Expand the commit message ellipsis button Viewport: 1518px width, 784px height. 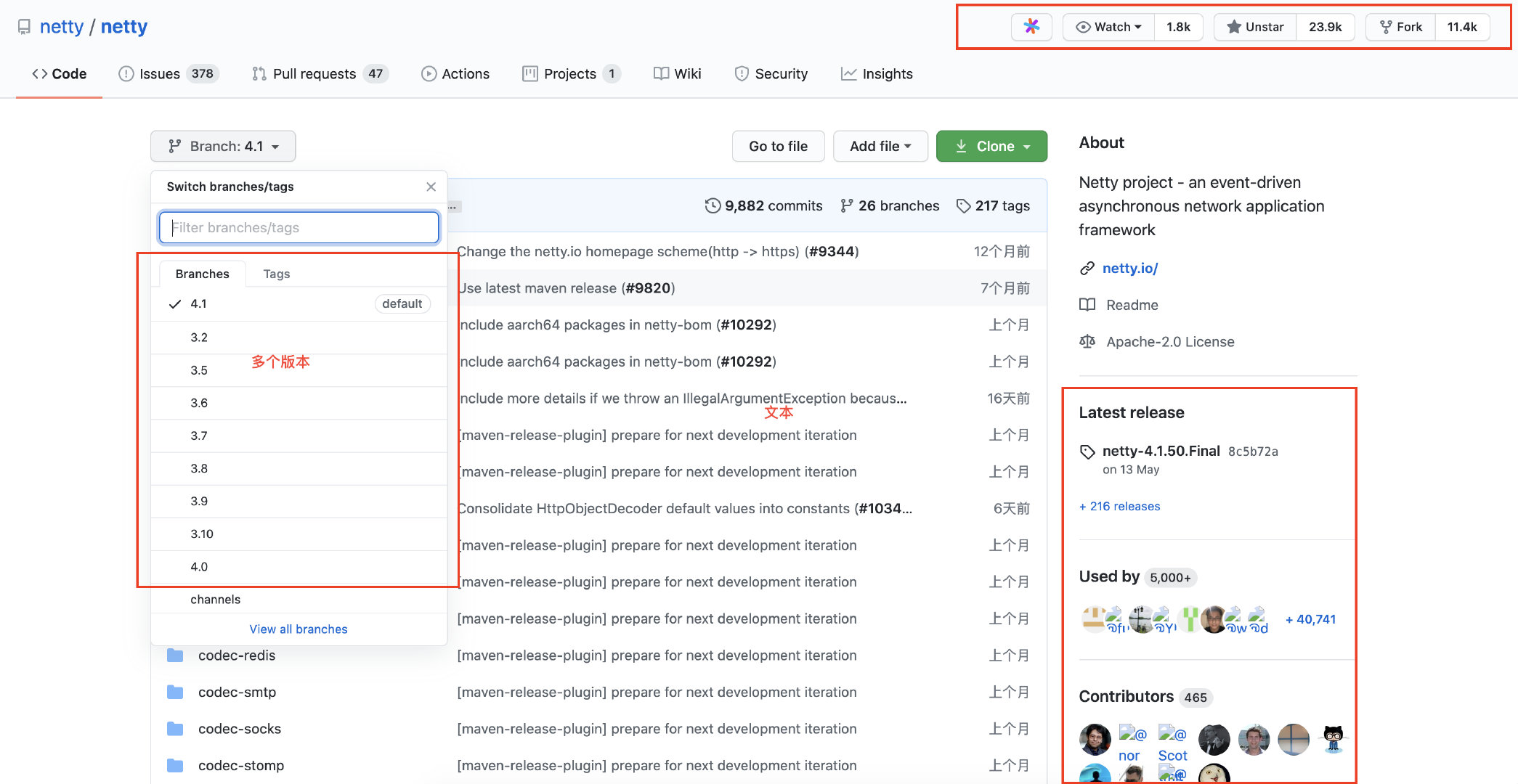(x=453, y=207)
